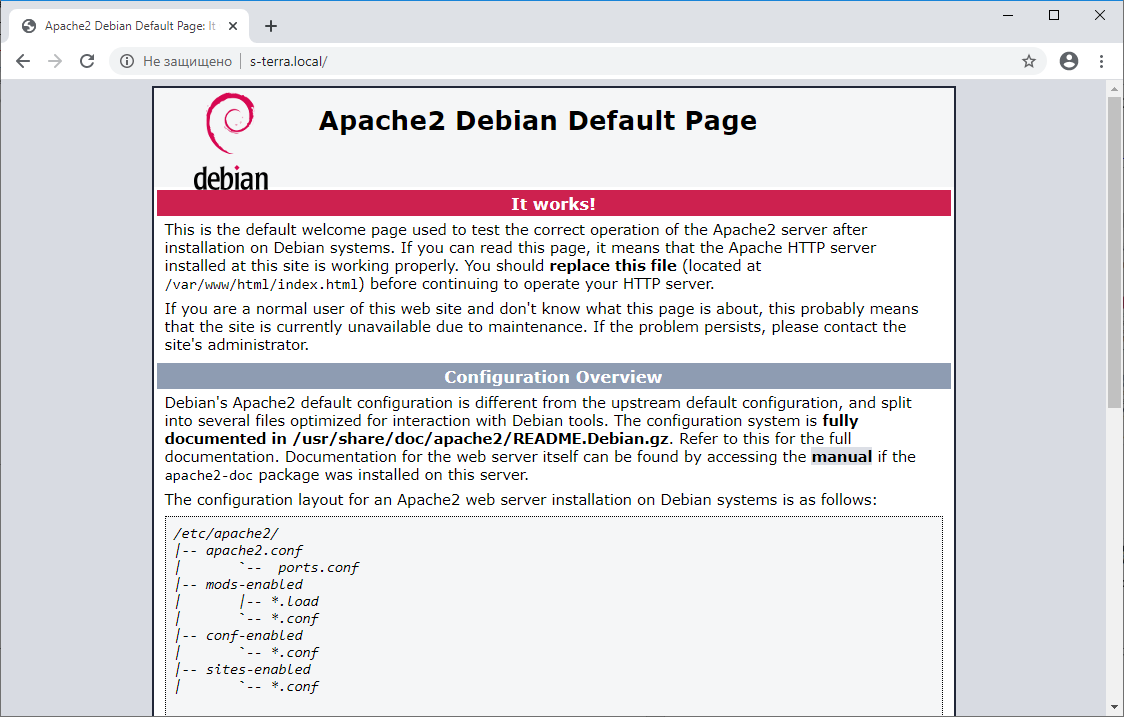Click the 'Apache2 Debian Default Page' title

tap(538, 120)
